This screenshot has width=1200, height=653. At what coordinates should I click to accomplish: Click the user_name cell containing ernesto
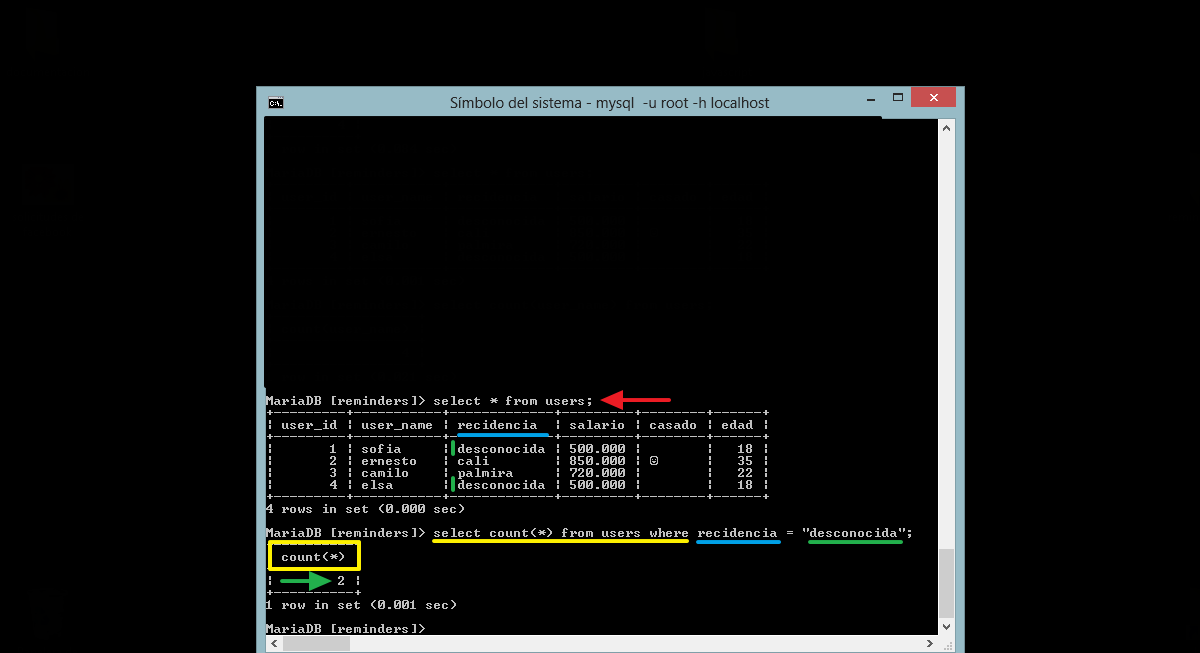(x=389, y=461)
